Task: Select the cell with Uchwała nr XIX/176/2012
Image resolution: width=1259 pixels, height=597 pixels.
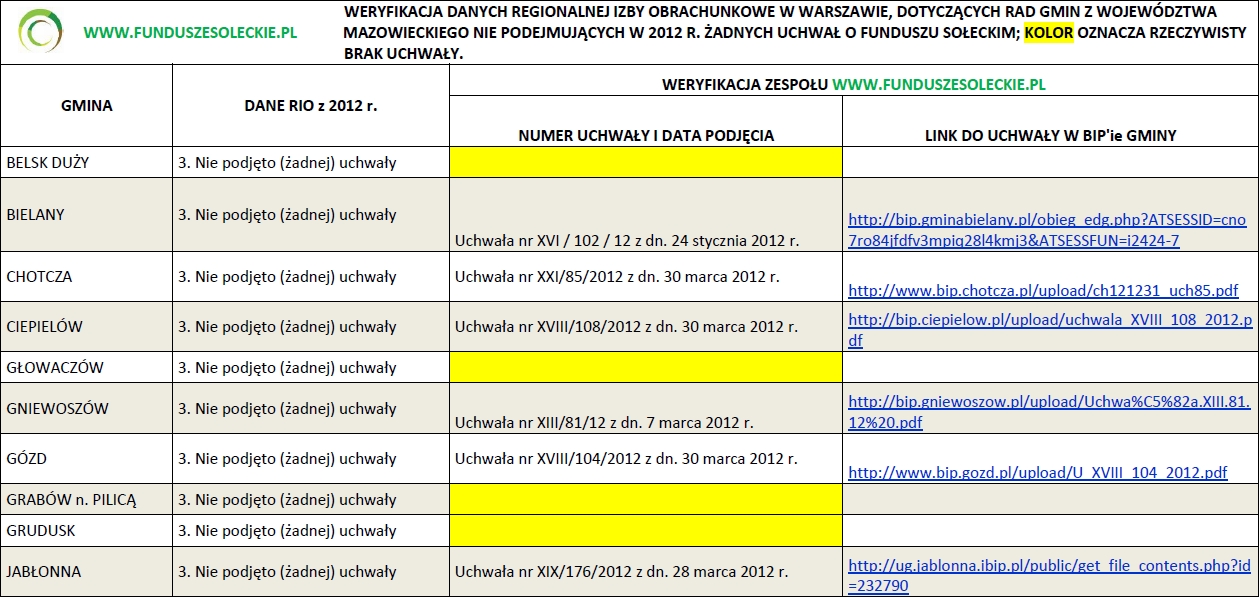Action: click(620, 572)
